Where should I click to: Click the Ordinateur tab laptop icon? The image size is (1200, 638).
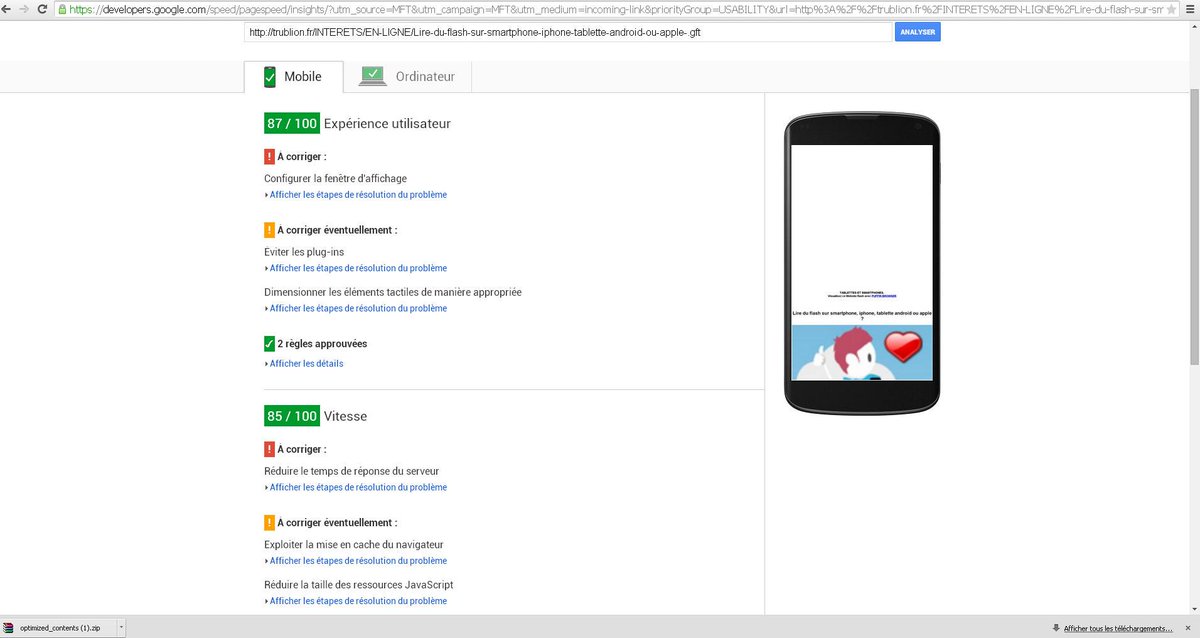click(373, 76)
